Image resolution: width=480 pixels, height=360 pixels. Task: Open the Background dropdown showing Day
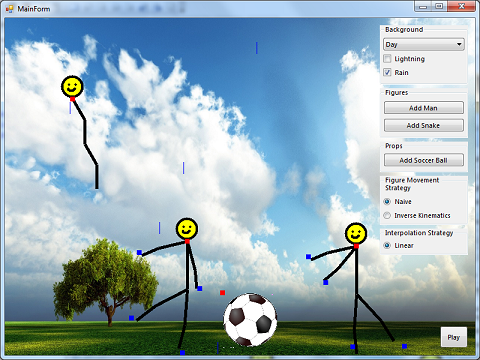[424, 44]
